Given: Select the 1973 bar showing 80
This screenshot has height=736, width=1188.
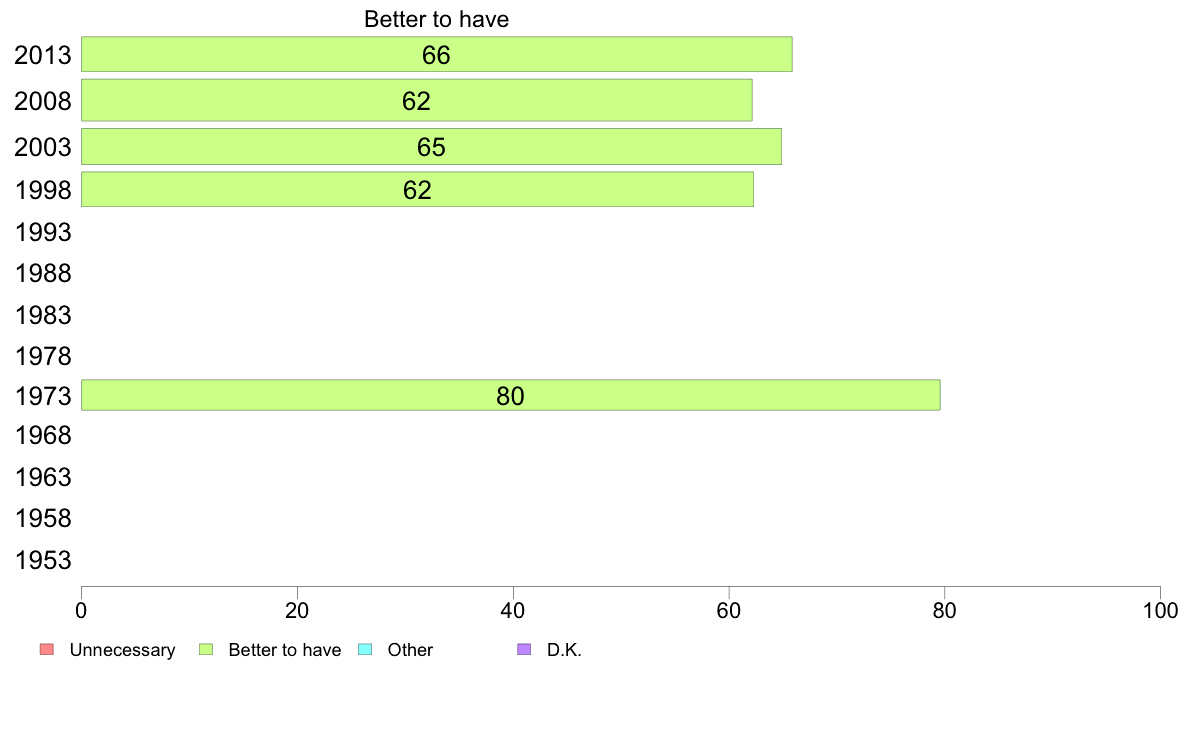Looking at the screenshot, I should [x=510, y=395].
